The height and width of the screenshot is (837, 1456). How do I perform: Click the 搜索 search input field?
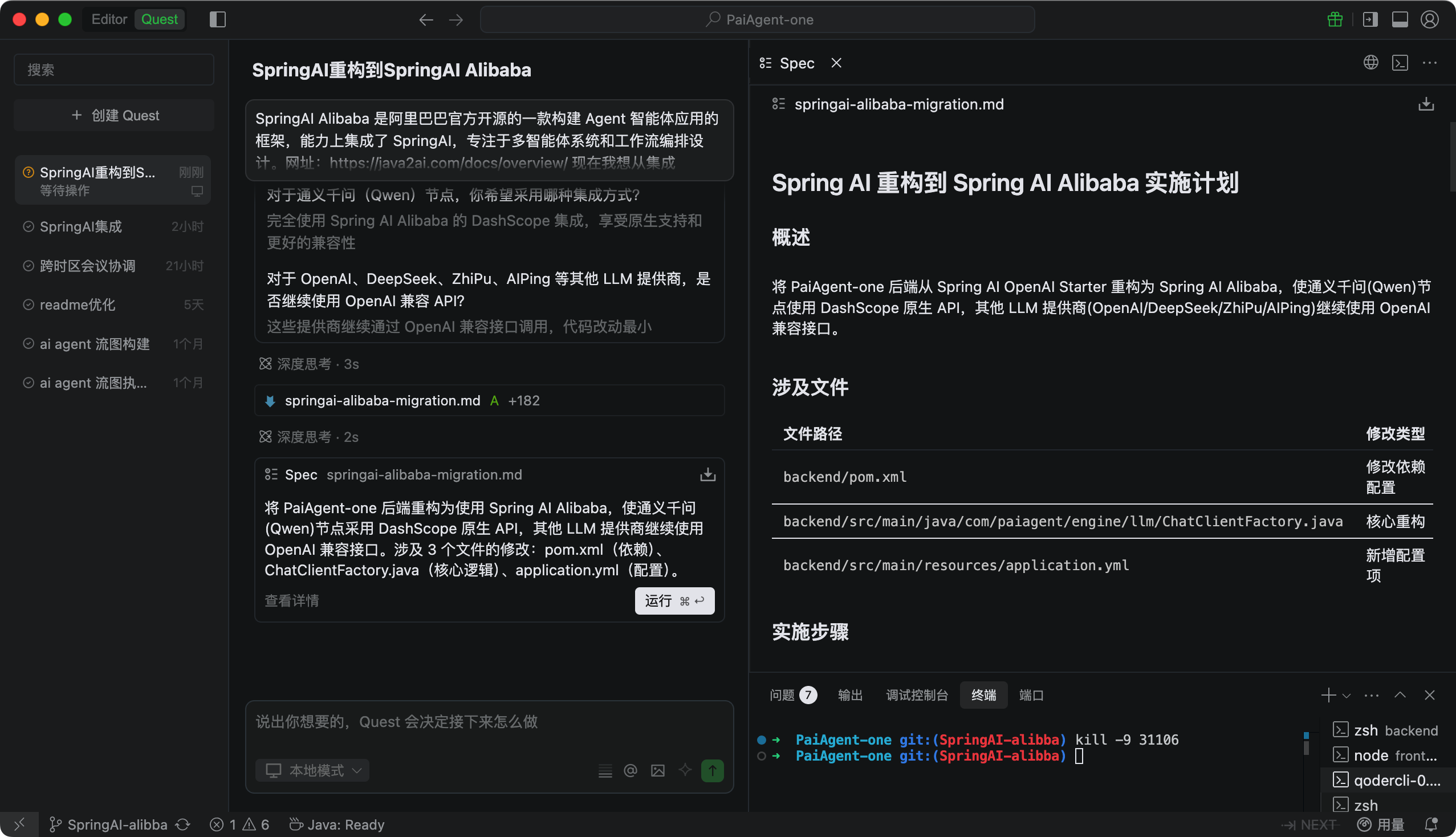click(115, 70)
